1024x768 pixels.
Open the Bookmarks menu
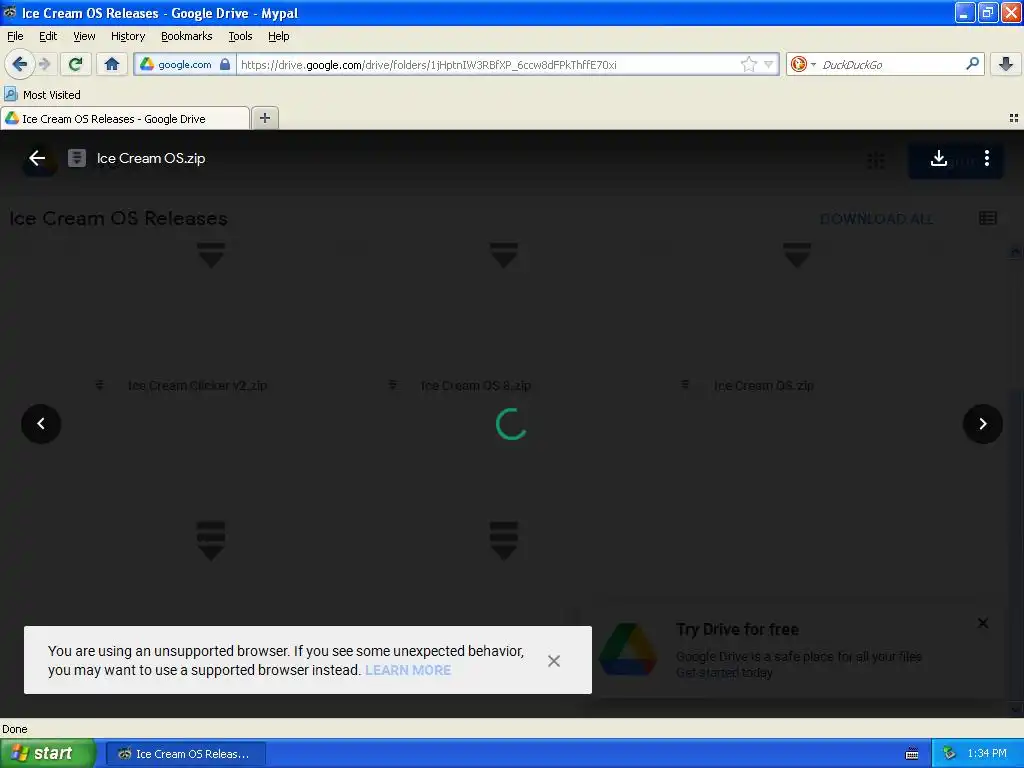pyautogui.click(x=187, y=36)
